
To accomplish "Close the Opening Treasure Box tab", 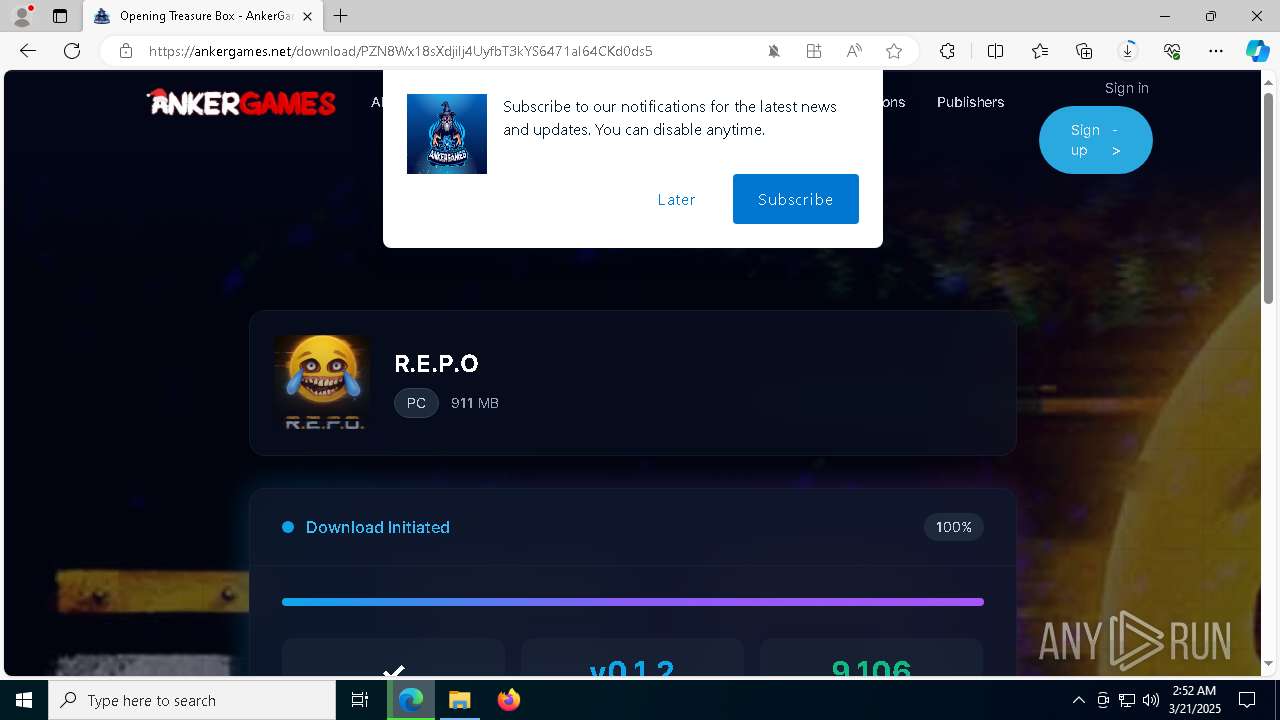I will 307,16.
